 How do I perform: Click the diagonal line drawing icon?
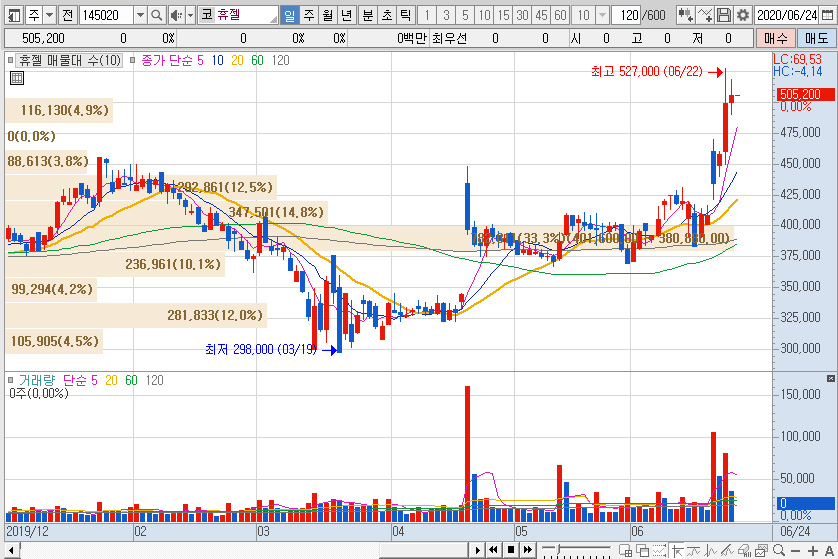pyautogui.click(x=727, y=550)
